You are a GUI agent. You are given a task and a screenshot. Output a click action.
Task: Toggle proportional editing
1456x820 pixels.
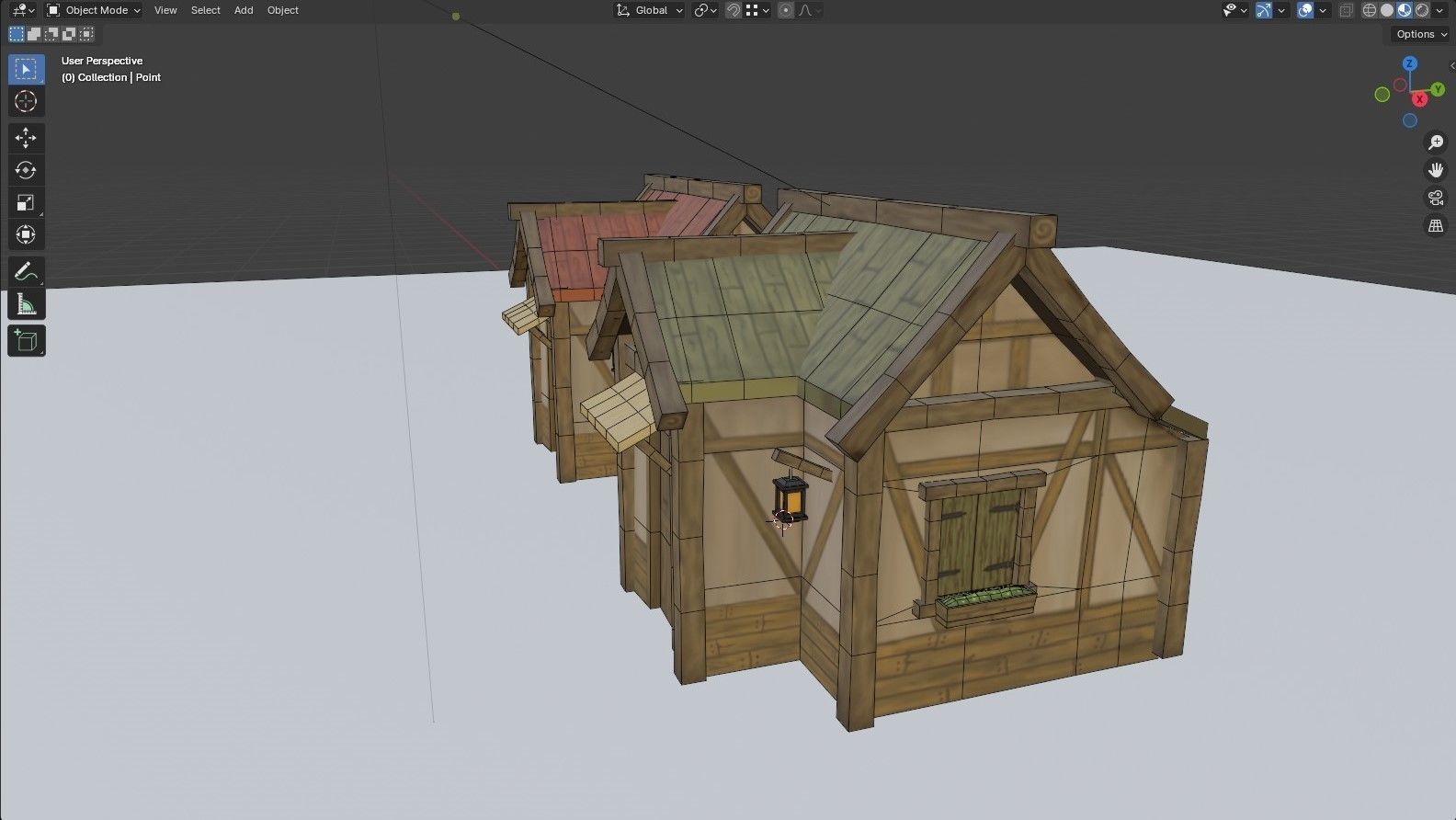785,10
